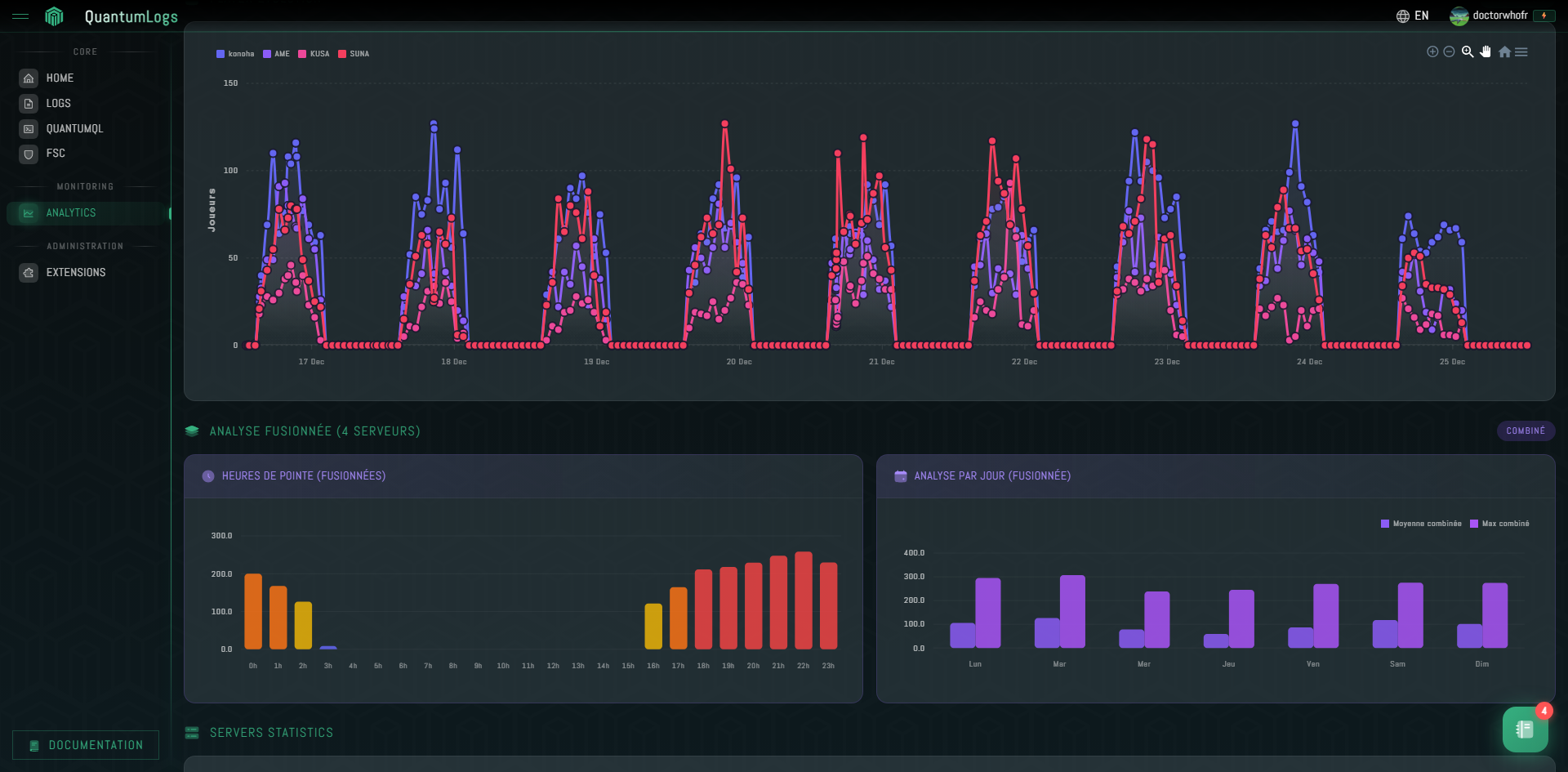This screenshot has height=772, width=1568.
Task: Change language with globe EN selector
Action: point(1412,16)
